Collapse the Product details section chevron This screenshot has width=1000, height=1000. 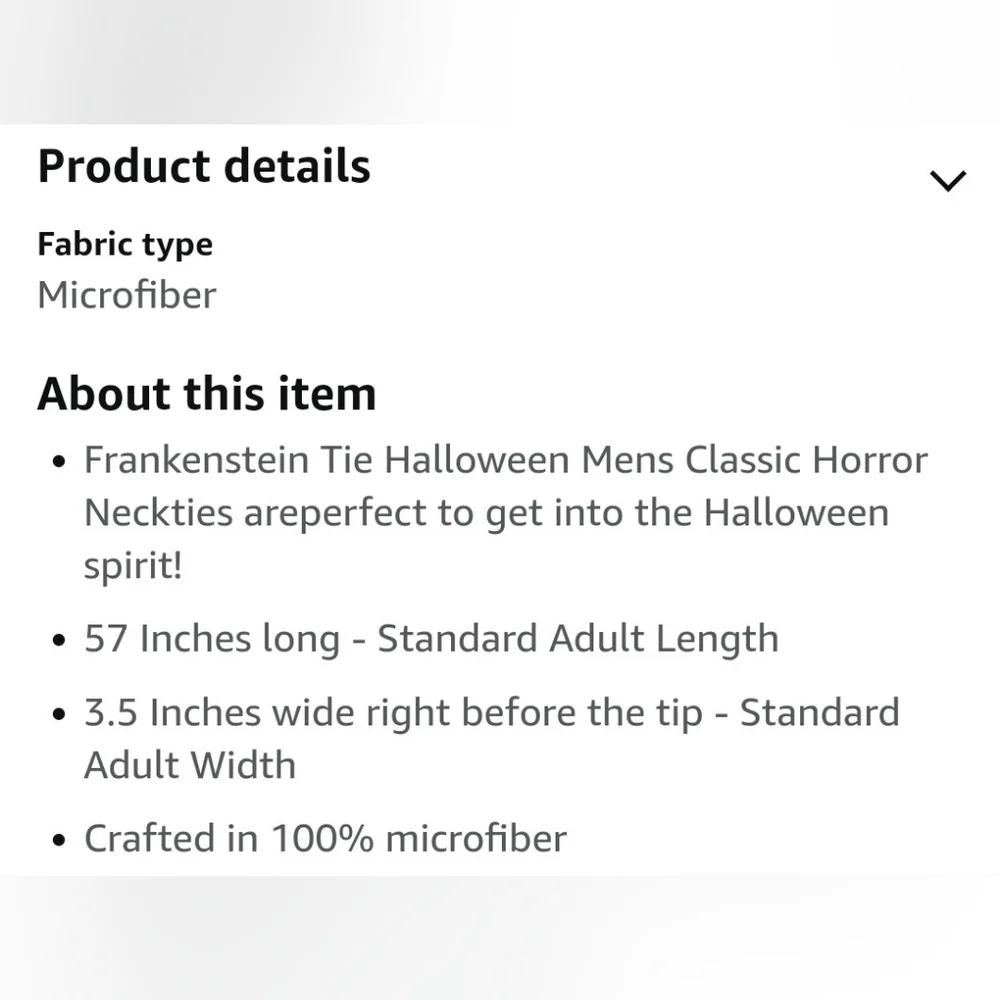pyautogui.click(x=947, y=180)
